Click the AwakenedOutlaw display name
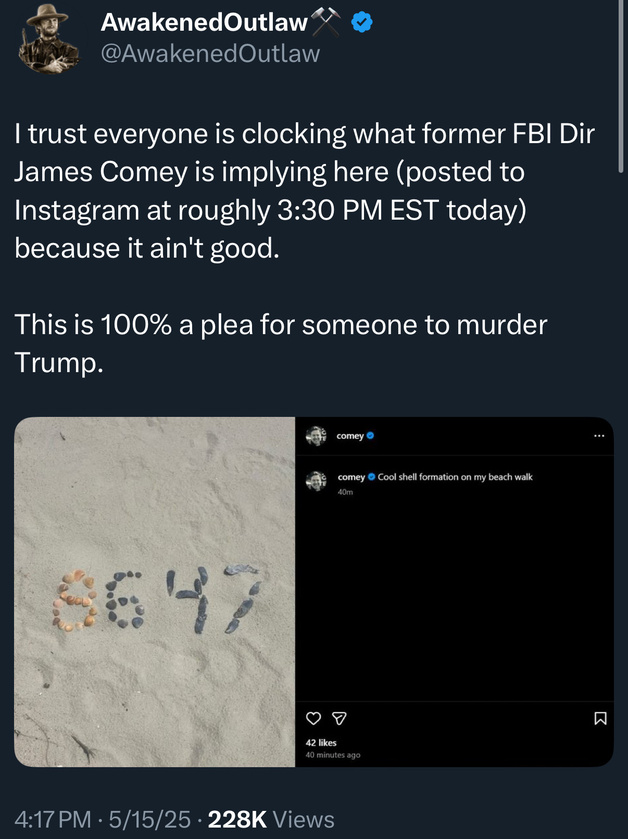The image size is (628, 839). click(204, 22)
